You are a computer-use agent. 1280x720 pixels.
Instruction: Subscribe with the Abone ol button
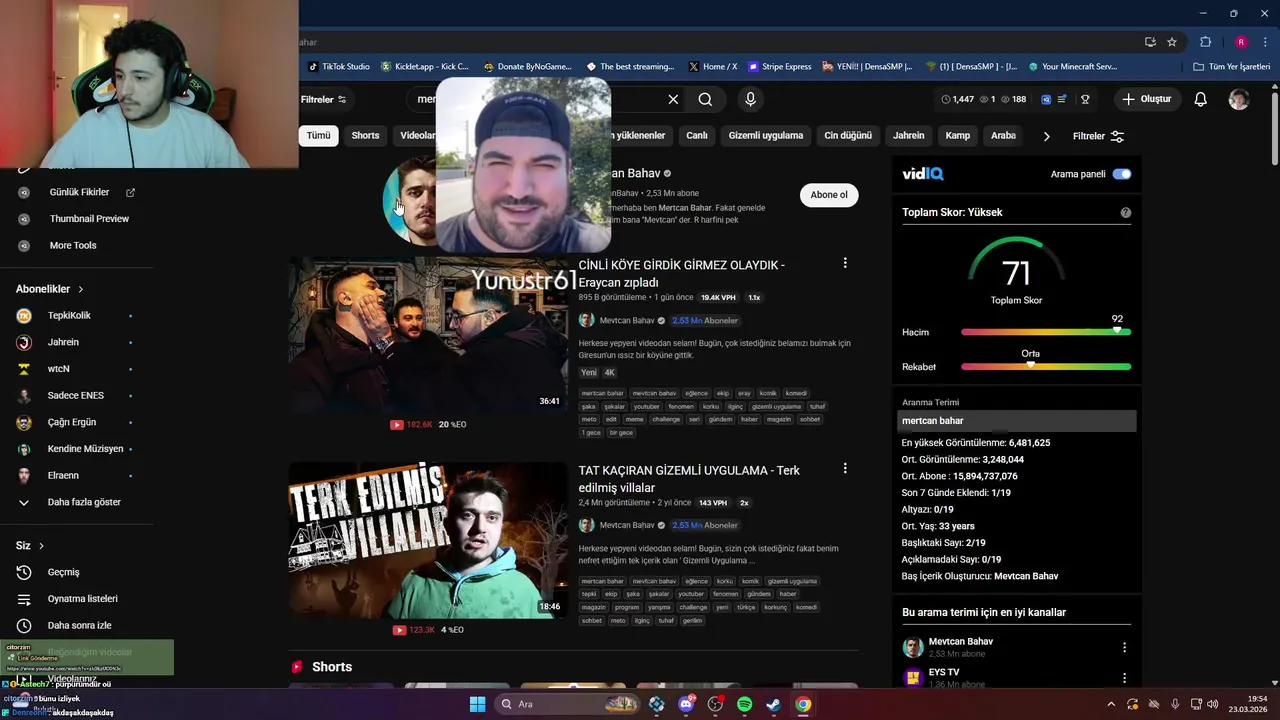tap(829, 195)
